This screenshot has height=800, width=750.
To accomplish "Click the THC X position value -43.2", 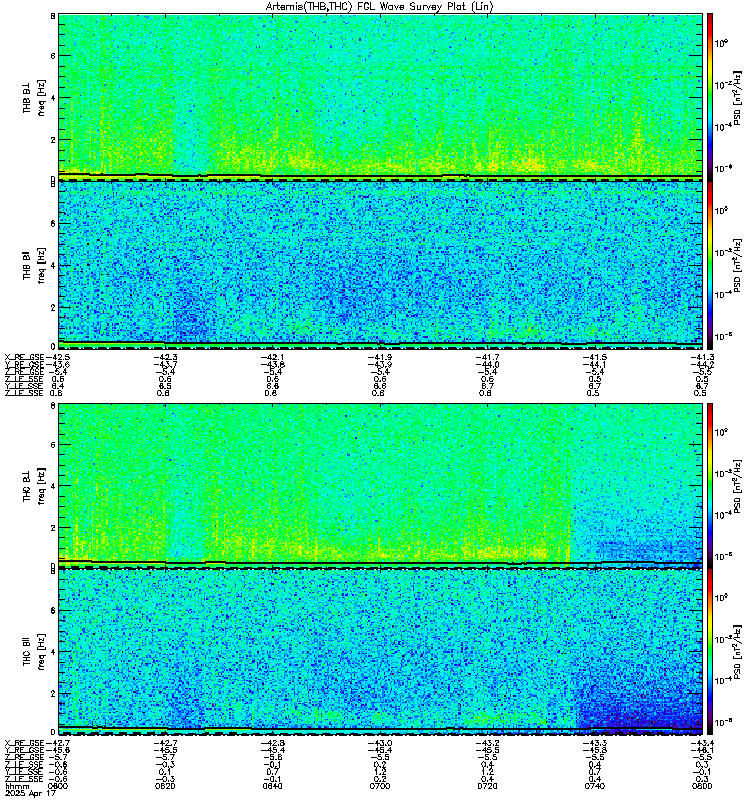I will click(x=487, y=743).
